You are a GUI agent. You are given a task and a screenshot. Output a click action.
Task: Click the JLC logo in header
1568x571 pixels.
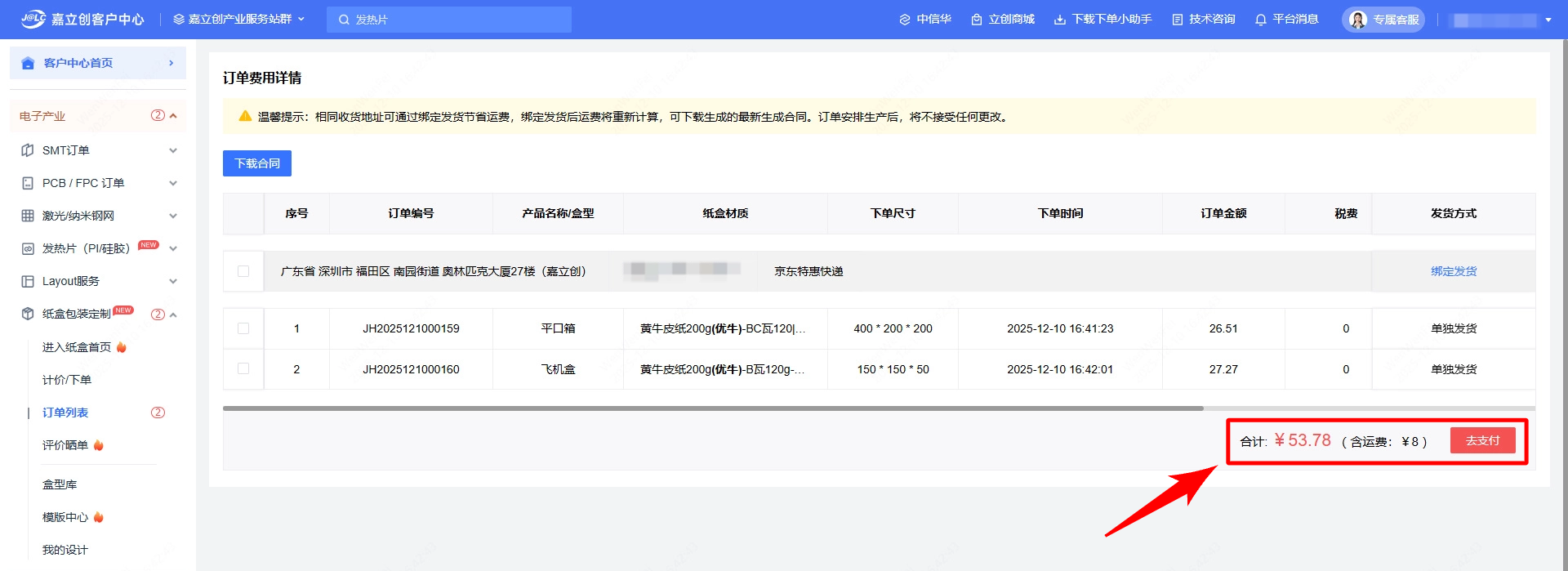(x=33, y=19)
